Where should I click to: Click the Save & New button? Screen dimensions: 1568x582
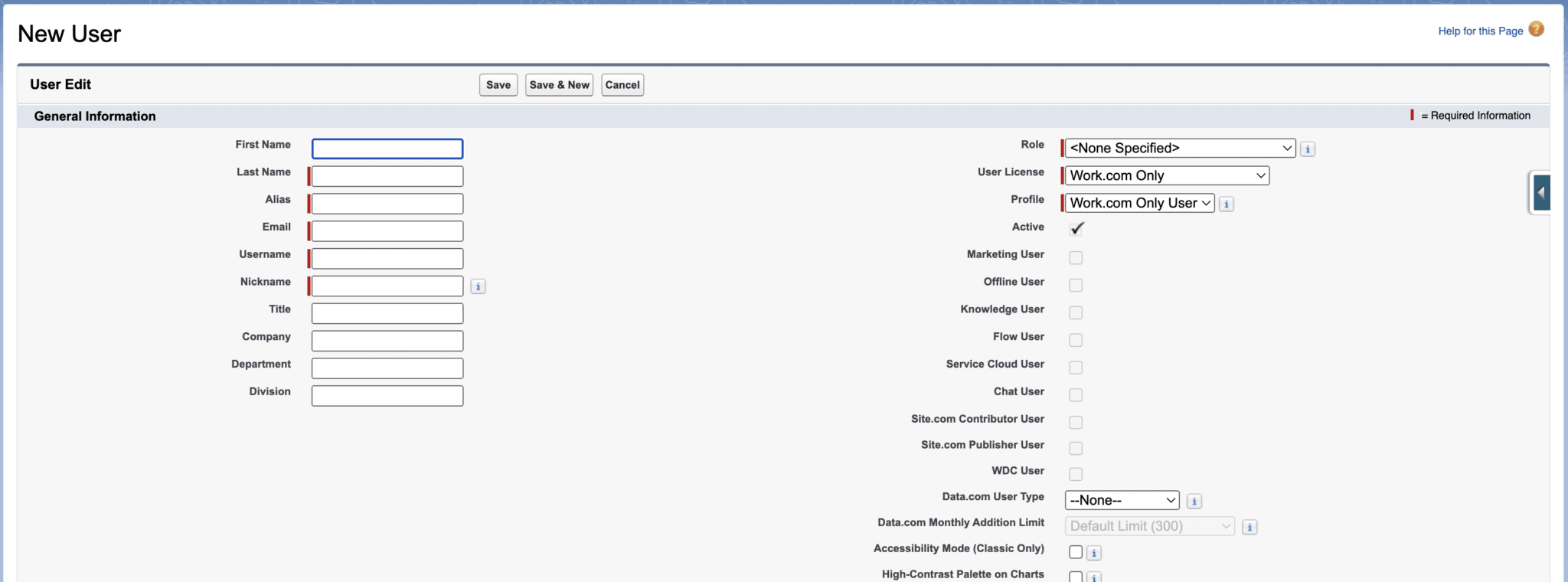(559, 85)
